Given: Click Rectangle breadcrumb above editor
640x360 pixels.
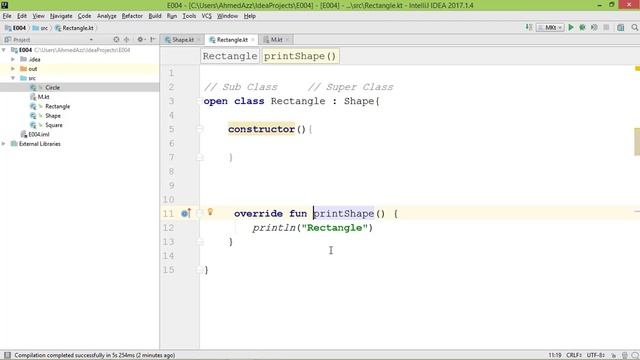Looking at the screenshot, I should click(x=230, y=56).
